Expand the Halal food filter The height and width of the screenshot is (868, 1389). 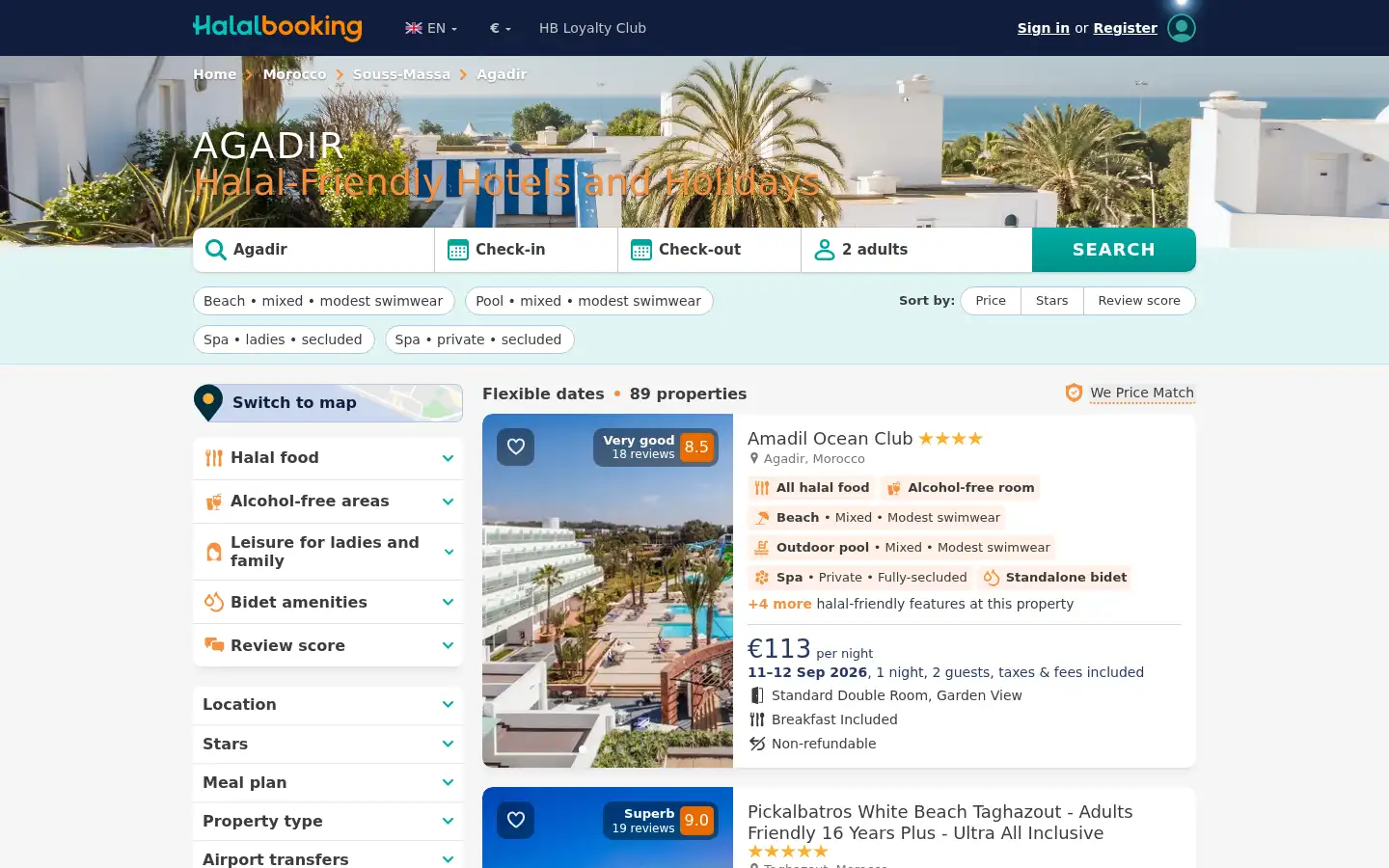pos(328,458)
